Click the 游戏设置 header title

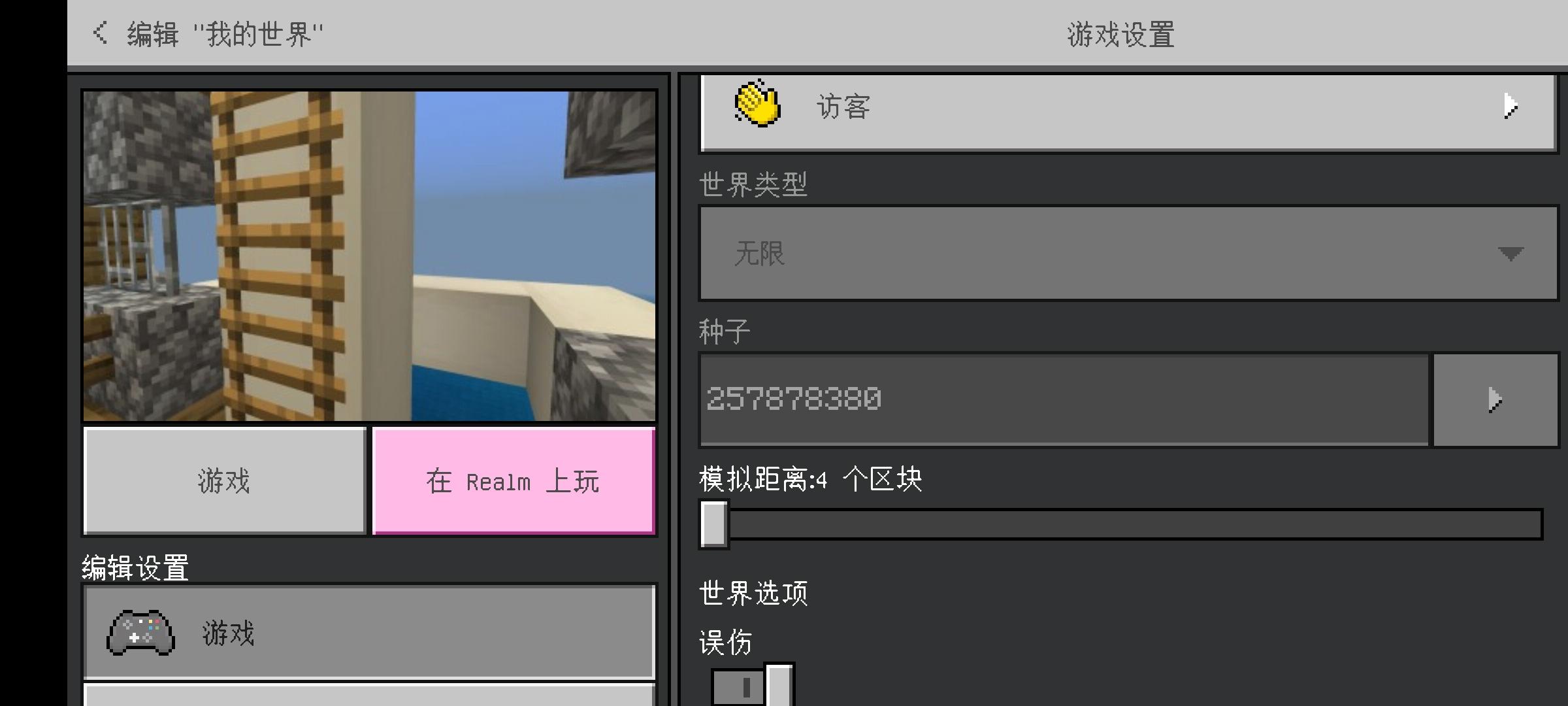pyautogui.click(x=1121, y=34)
